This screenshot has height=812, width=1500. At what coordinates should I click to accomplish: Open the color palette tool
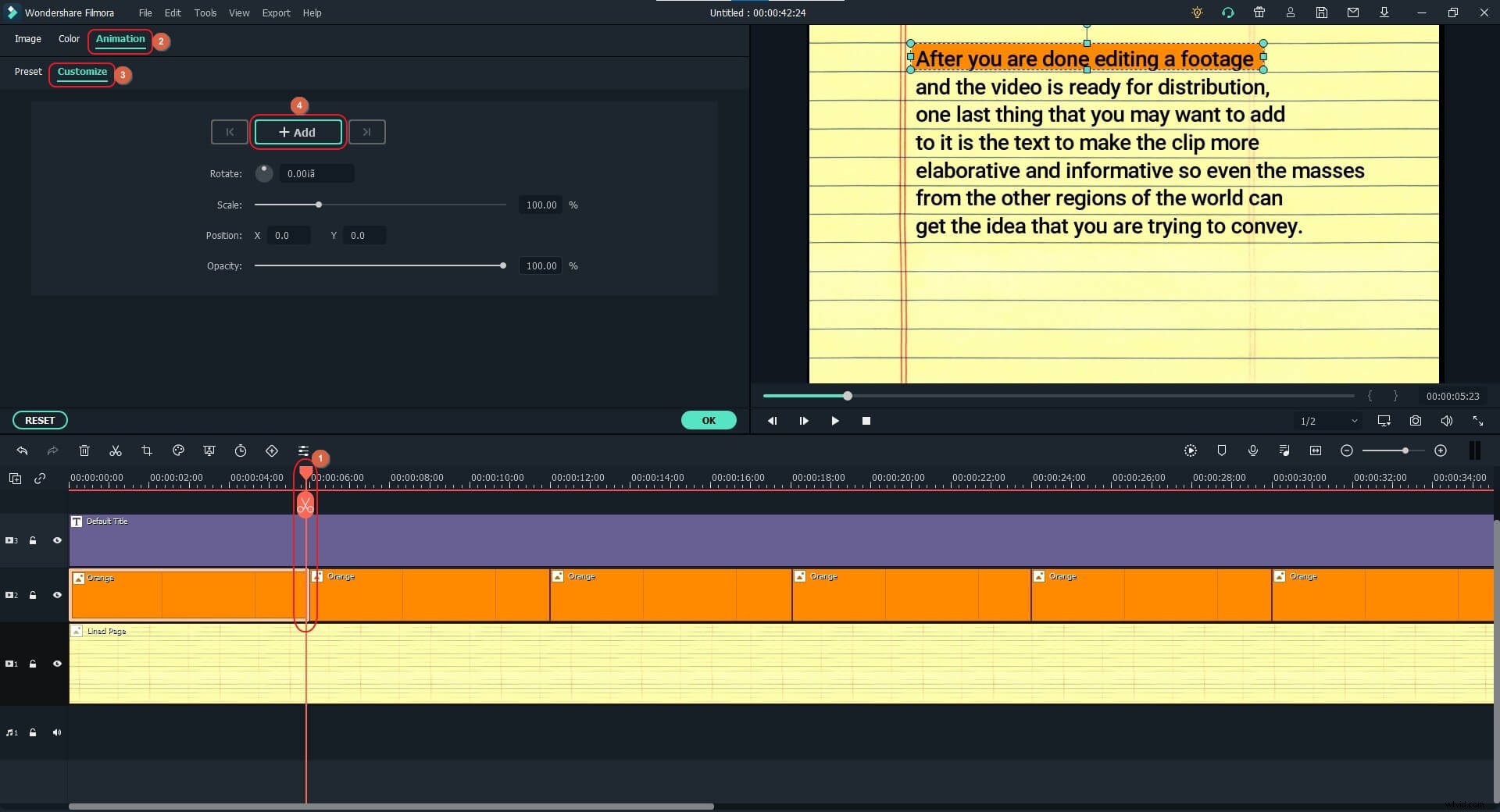point(178,451)
